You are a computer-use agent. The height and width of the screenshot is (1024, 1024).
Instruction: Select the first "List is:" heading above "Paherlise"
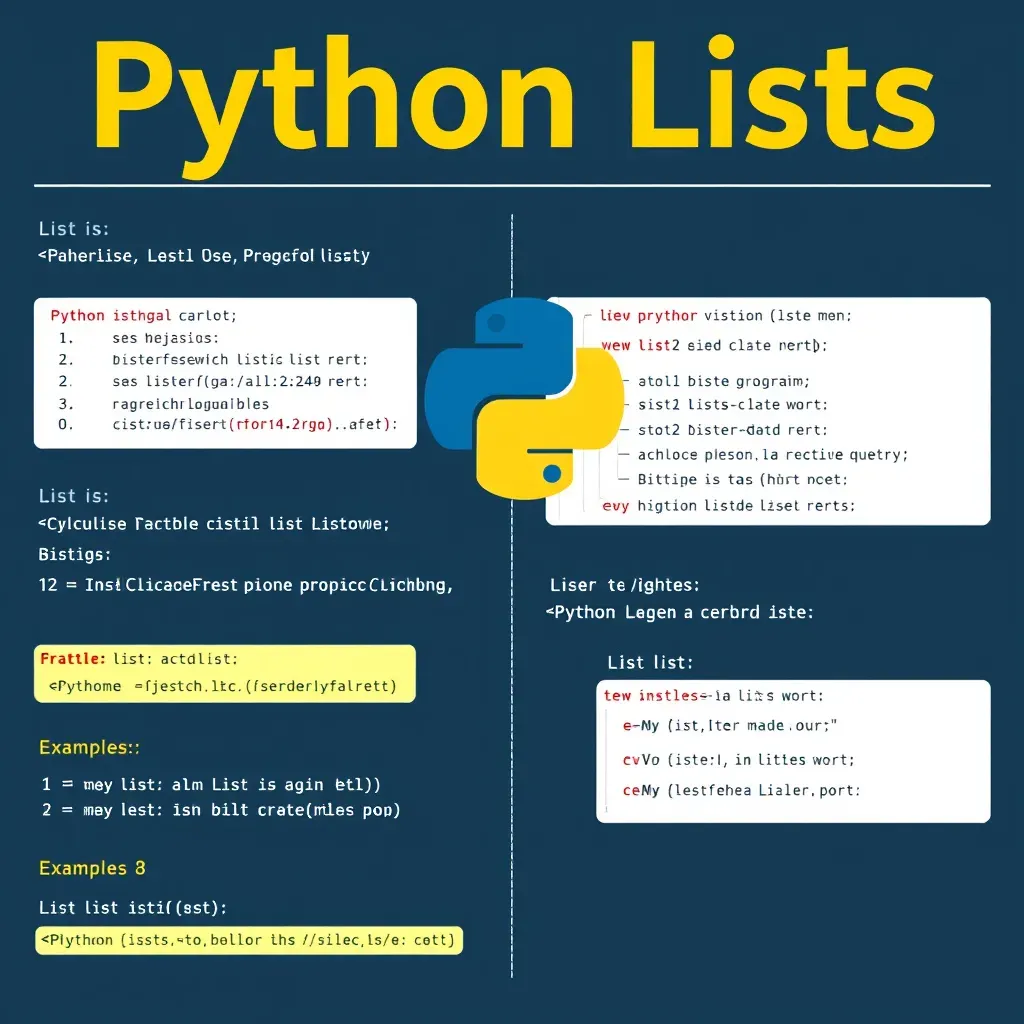tap(74, 229)
